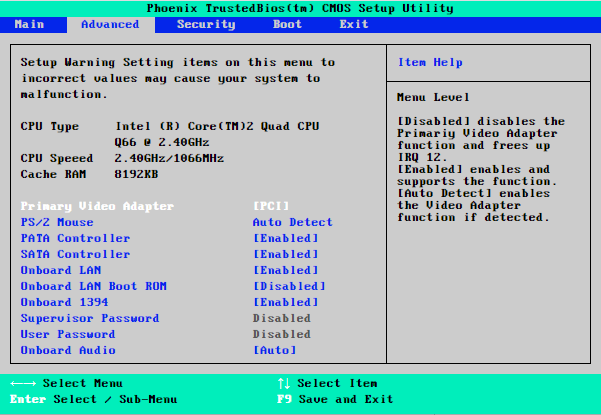Open the Security tab

[x=206, y=25]
